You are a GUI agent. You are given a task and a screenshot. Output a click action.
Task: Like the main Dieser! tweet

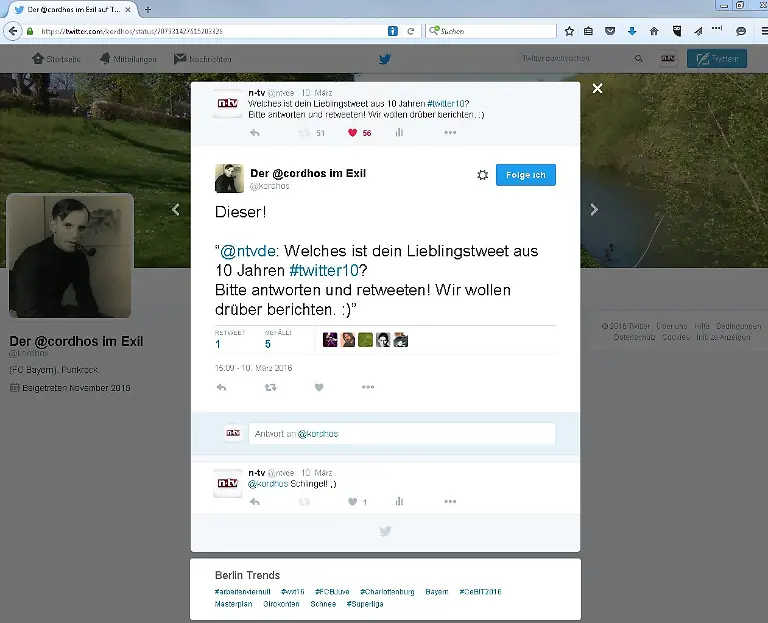tap(319, 387)
